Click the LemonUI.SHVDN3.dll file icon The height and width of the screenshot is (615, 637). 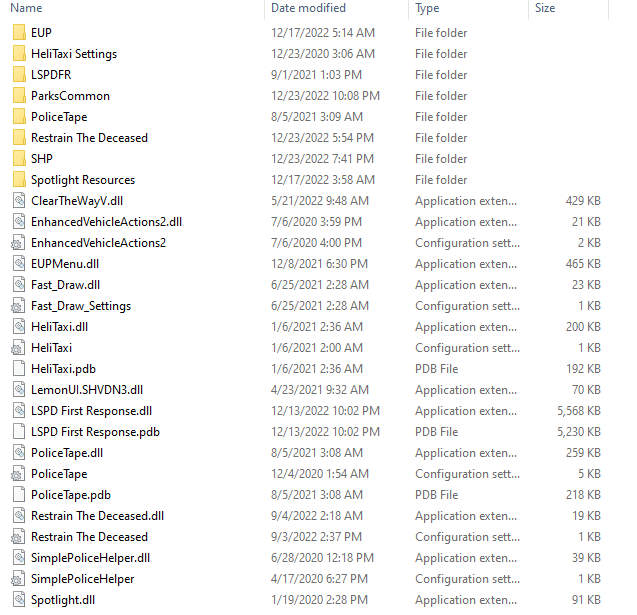click(19, 390)
